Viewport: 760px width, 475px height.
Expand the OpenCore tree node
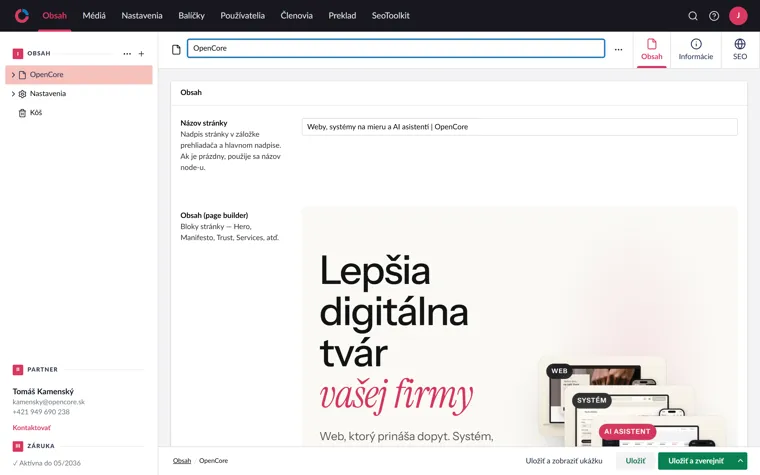pos(13,75)
